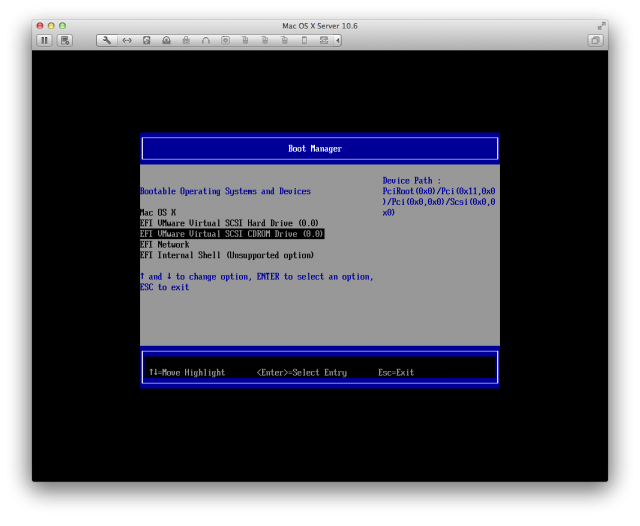The width and height of the screenshot is (640, 526).
Task: Select EFI VMware Virtual SCSI CDROM Drive
Action: pyautogui.click(x=232, y=234)
